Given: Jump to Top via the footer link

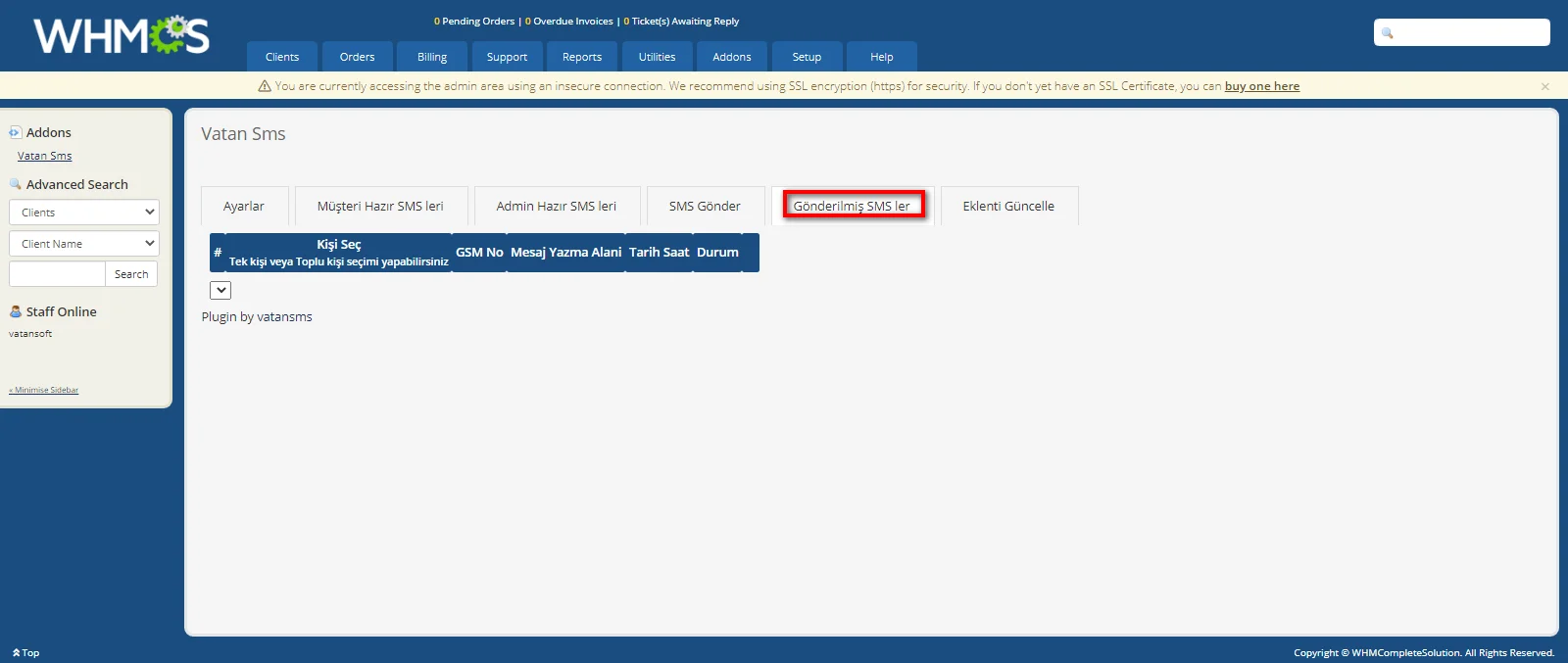Looking at the screenshot, I should click(x=26, y=653).
